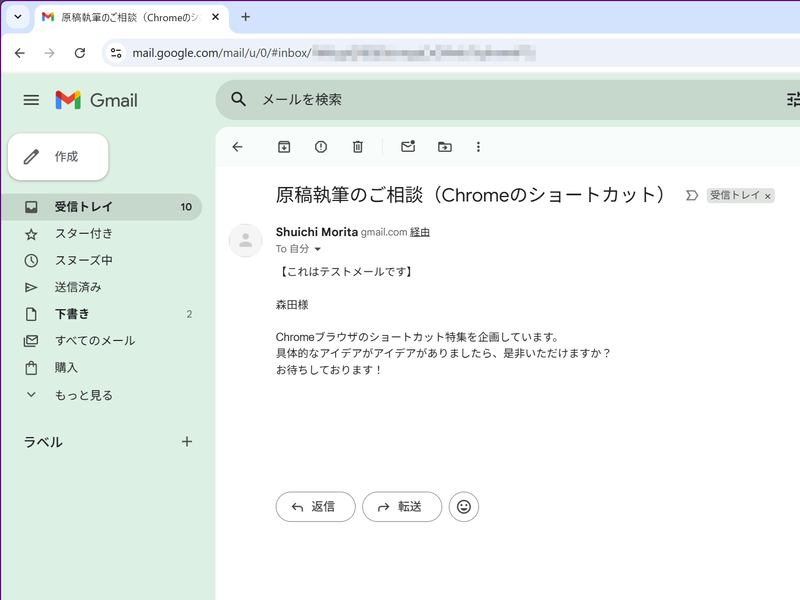Screen dimensions: 800x600
Task: Move the email to another folder
Action: point(445,146)
